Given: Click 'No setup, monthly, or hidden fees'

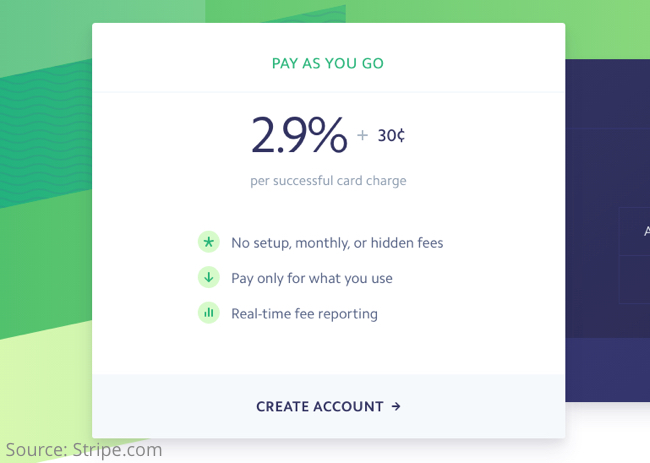Looking at the screenshot, I should point(337,242).
